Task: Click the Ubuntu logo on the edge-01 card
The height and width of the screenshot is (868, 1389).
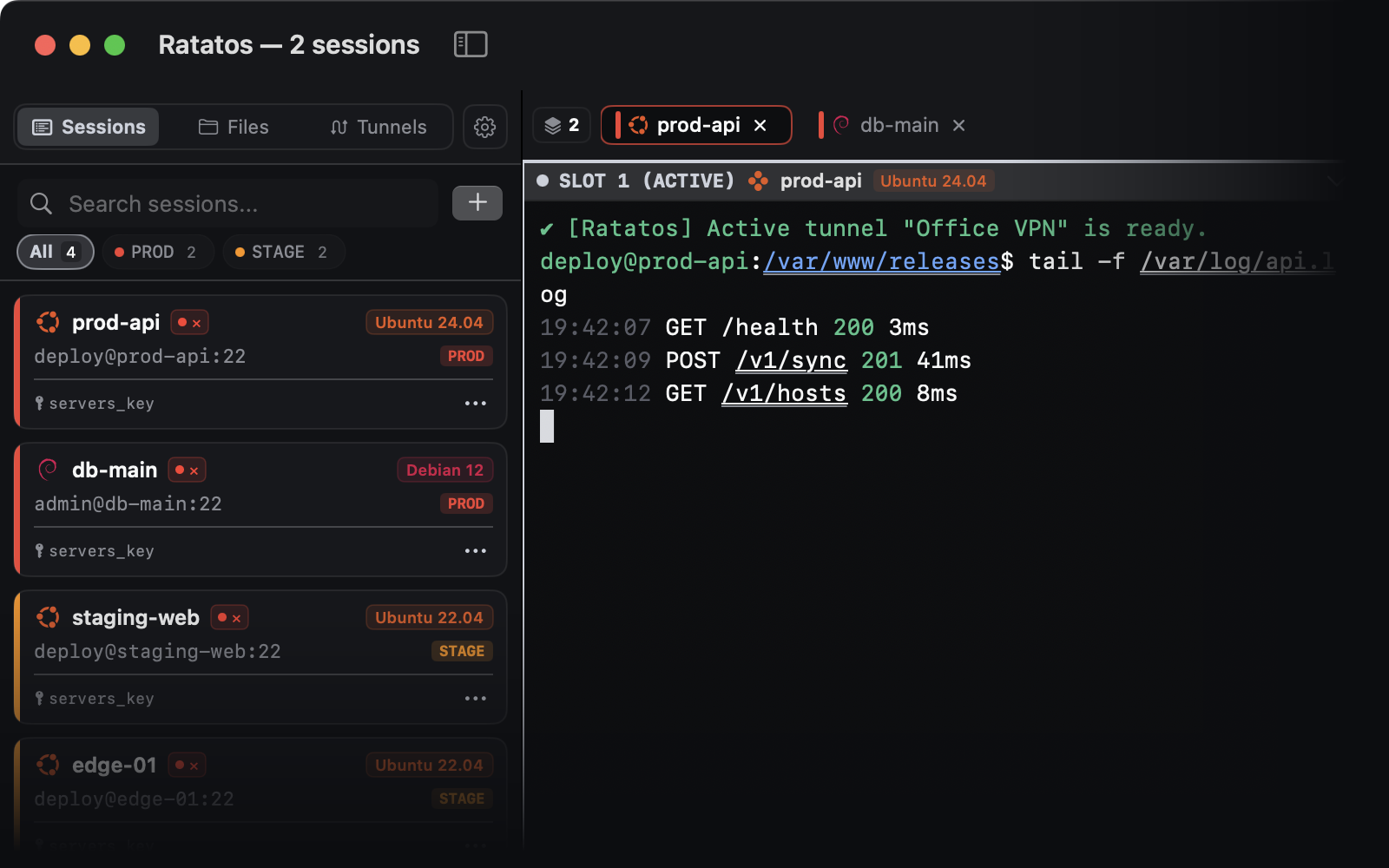Action: coord(48,766)
